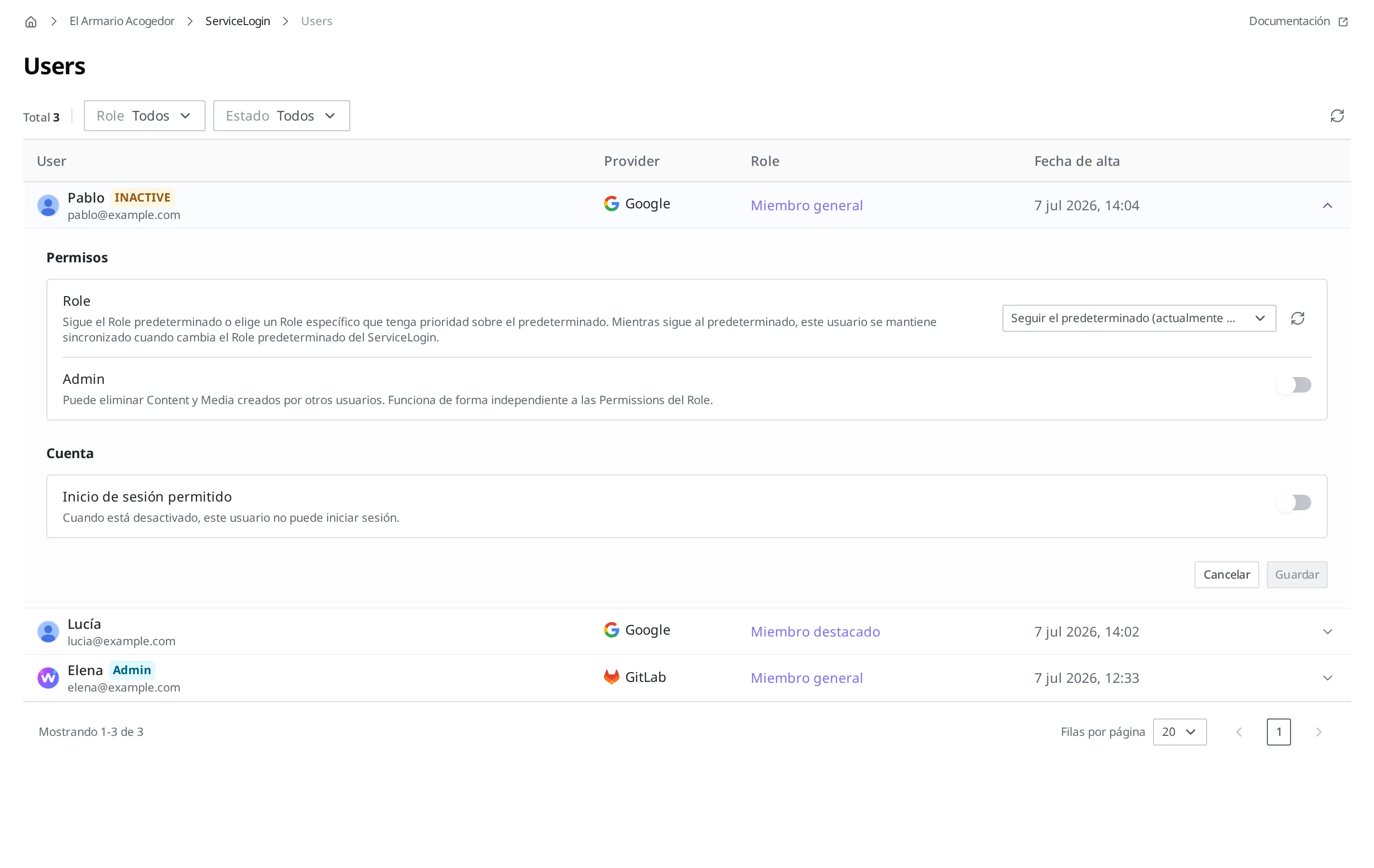Click Pablo's user avatar icon

[48, 205]
